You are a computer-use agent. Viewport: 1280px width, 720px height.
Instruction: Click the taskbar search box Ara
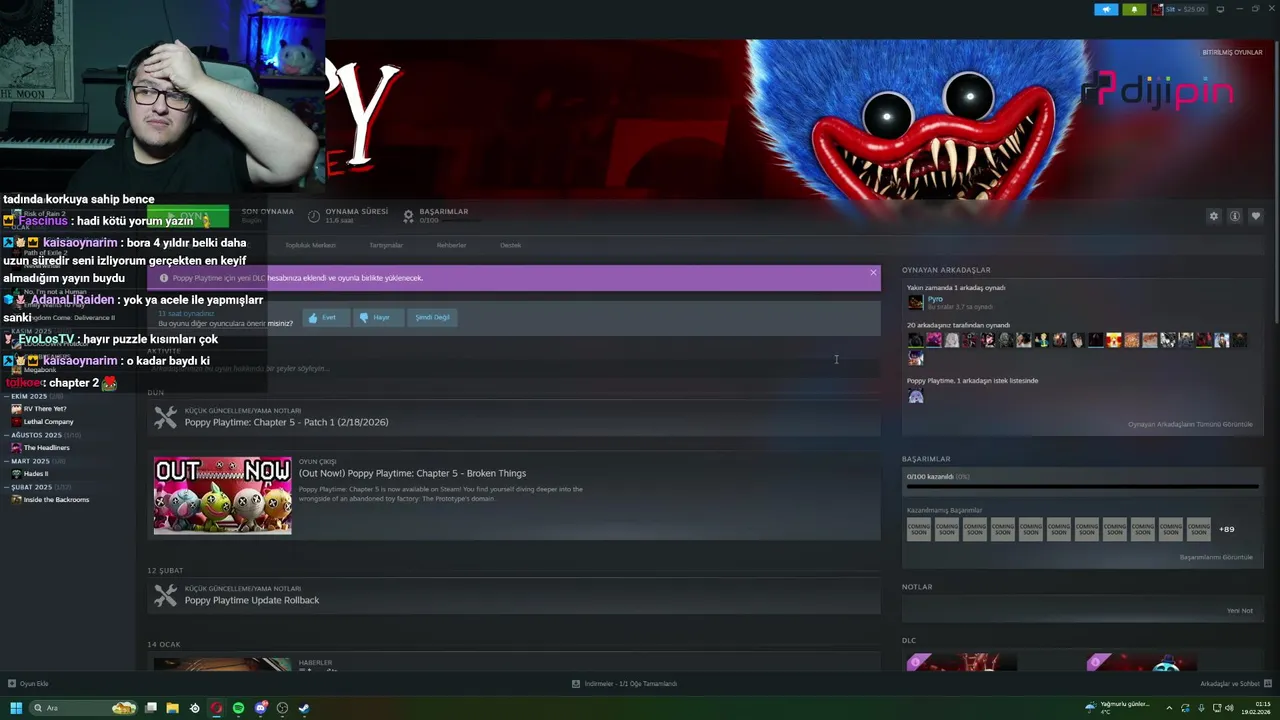click(84, 708)
